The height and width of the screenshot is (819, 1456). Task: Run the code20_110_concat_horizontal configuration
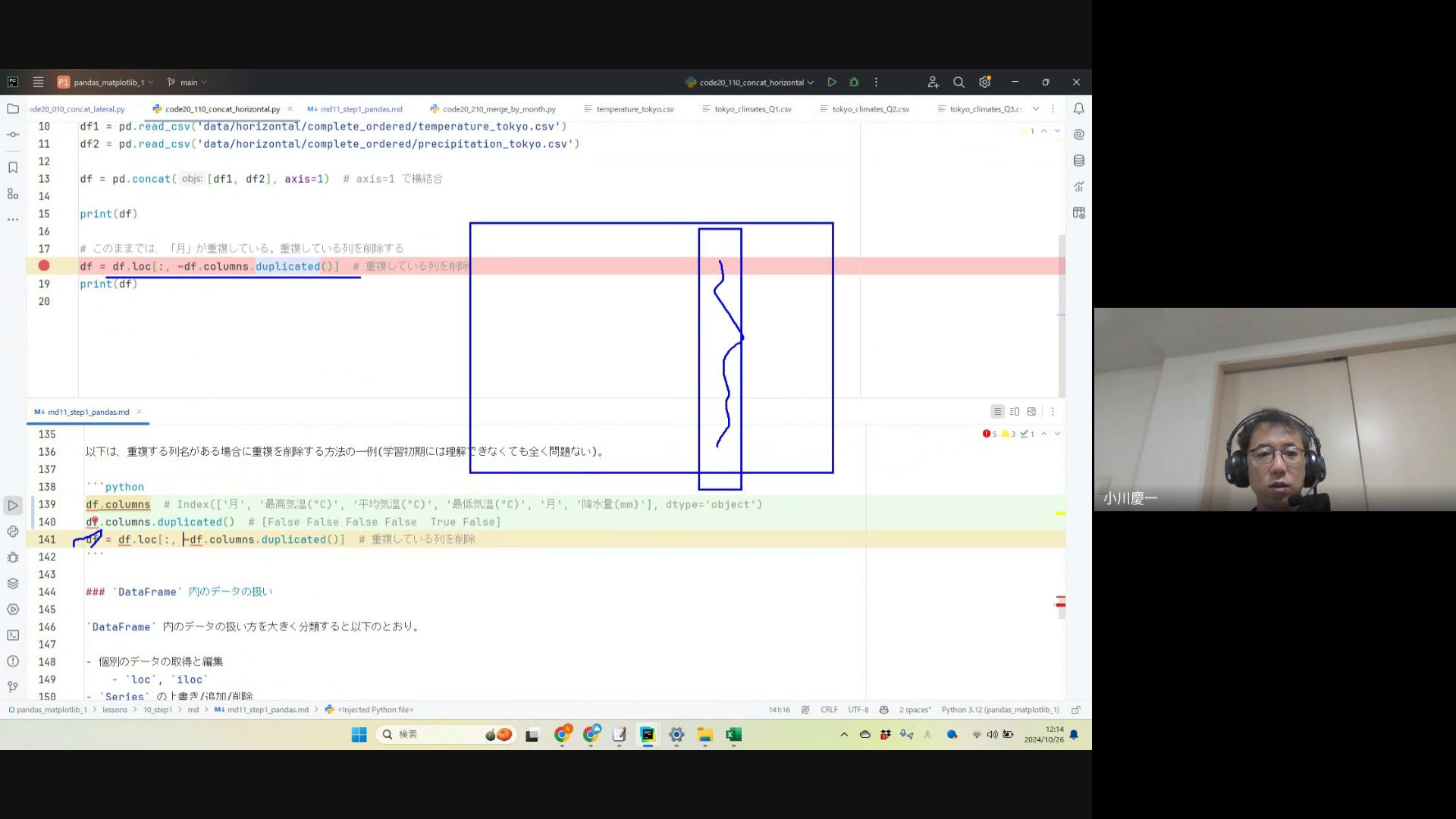point(832,82)
